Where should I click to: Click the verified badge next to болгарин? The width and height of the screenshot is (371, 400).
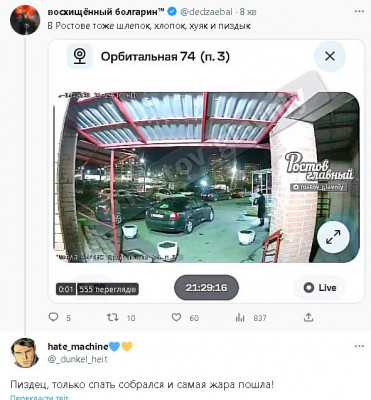172,12
